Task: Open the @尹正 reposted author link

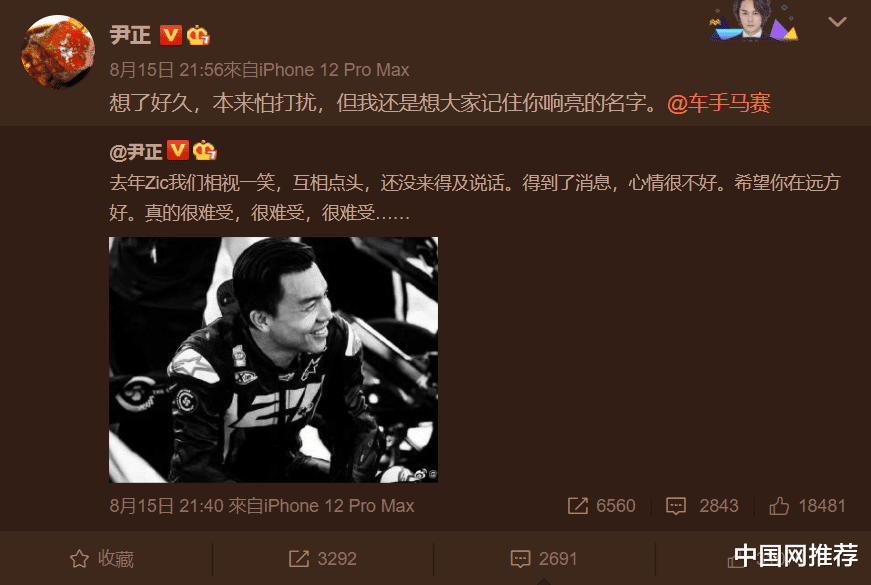Action: point(136,151)
